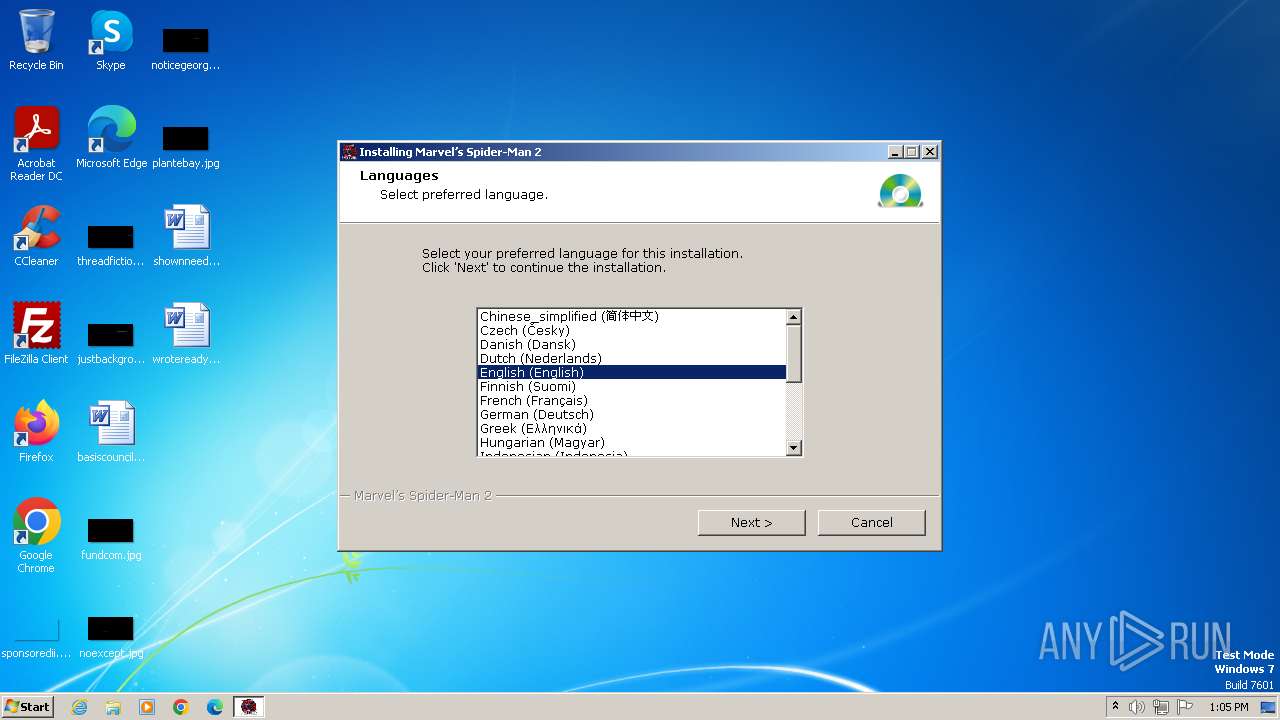Choose German (Deutsch) language
Image resolution: width=1280 pixels, height=720 pixels.
[631, 415]
